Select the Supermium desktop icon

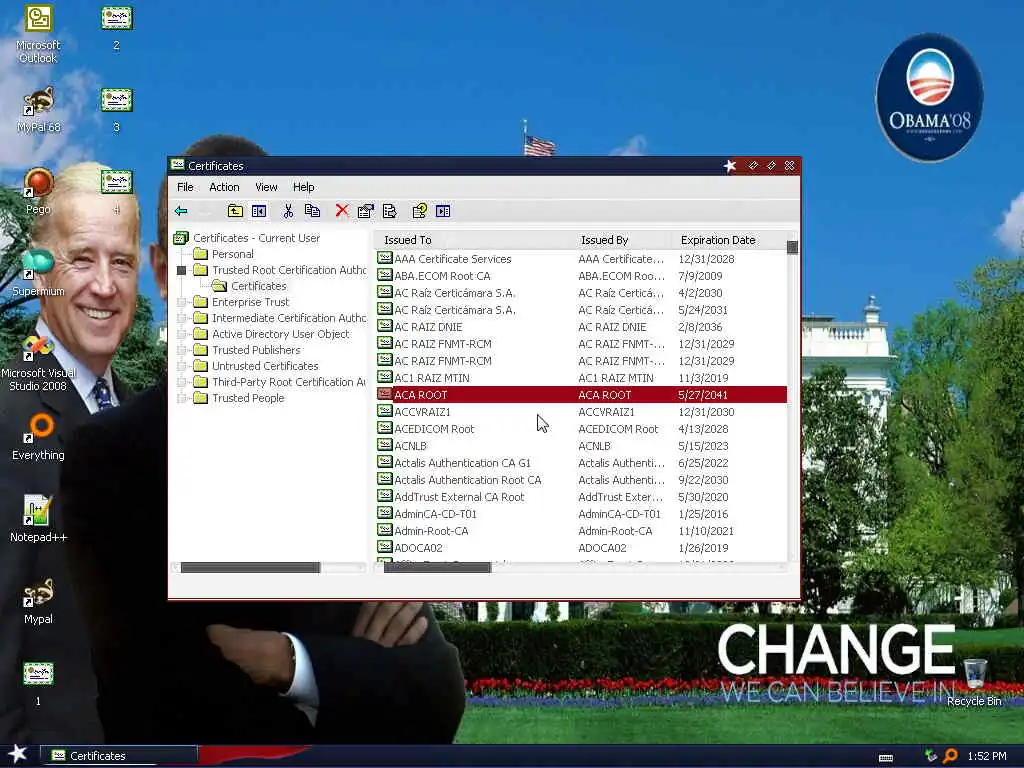38,273
